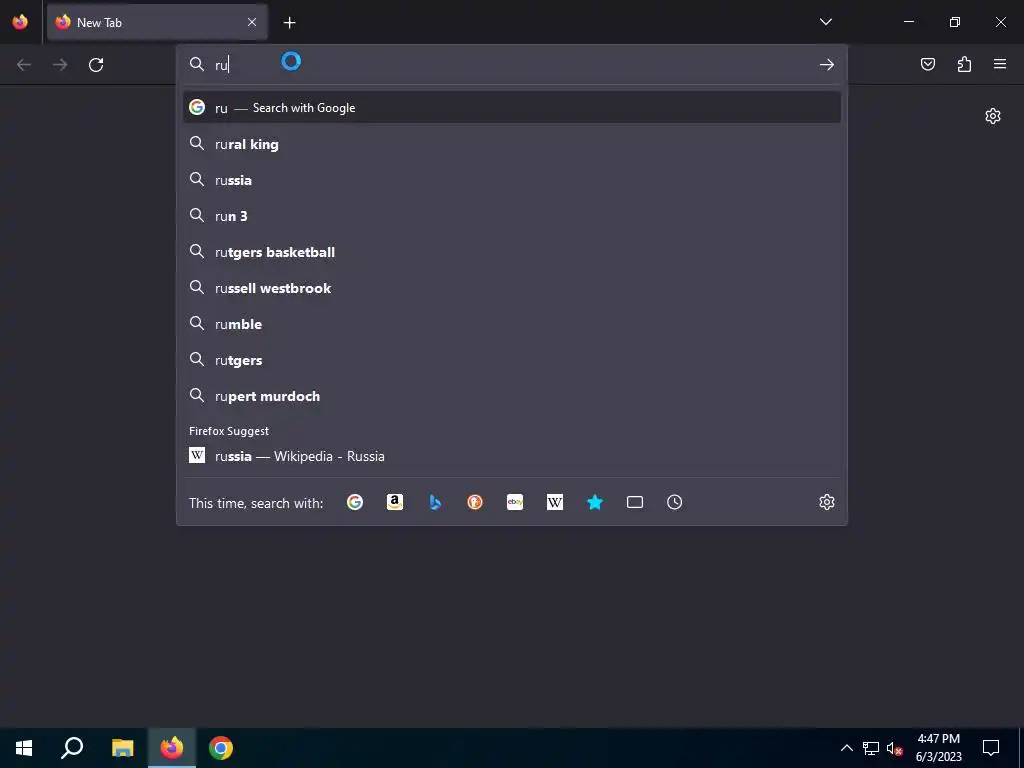
Task: Choose 'rupert murdoch' suggestion
Action: click(511, 396)
